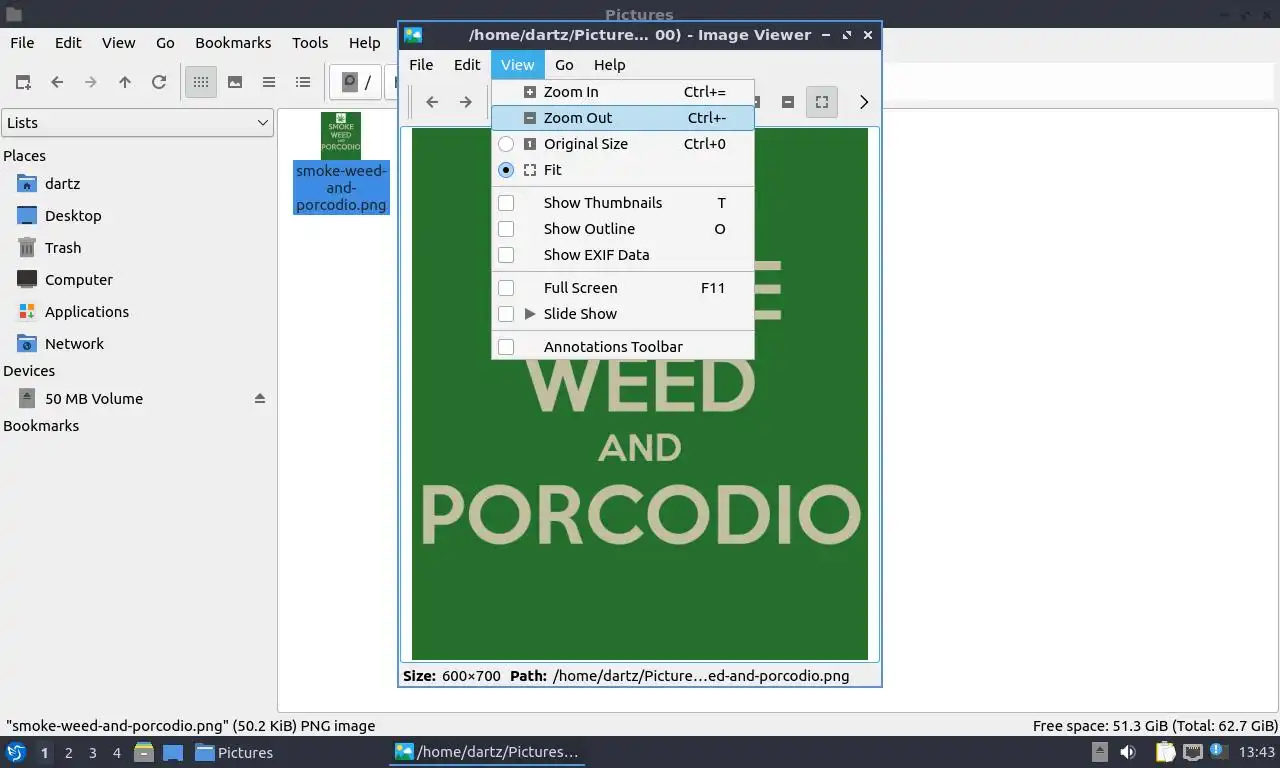This screenshot has height=768, width=1280.
Task: Click the new tab icon in file manager toolbar
Action: coord(23,82)
